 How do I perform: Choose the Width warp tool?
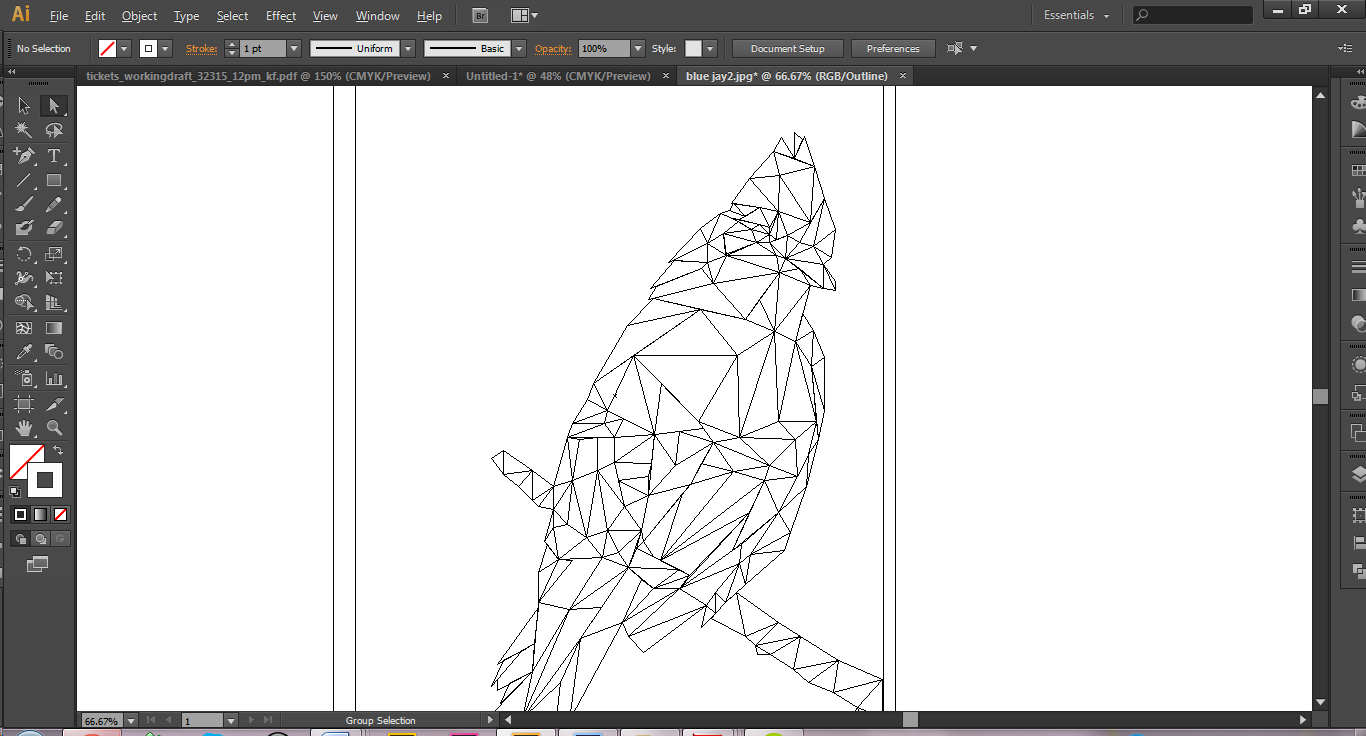coord(24,278)
